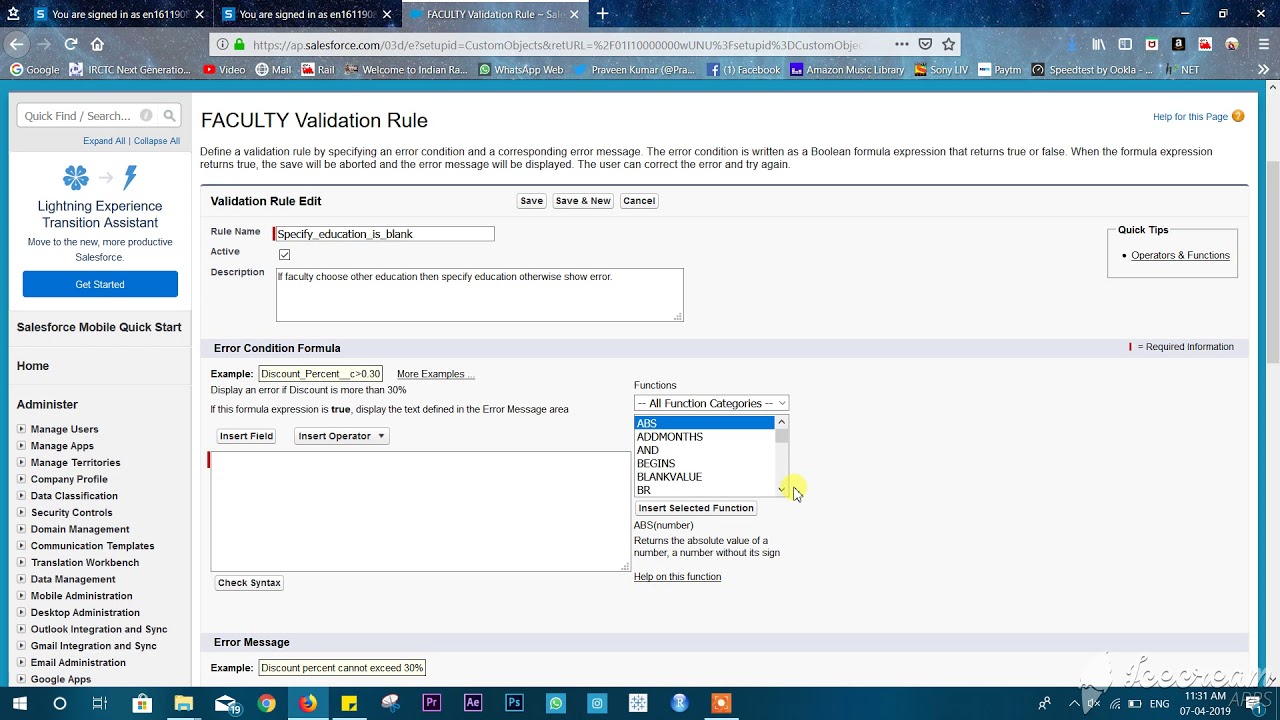Open Chrome from the taskbar
The width and height of the screenshot is (1280, 720).
click(x=266, y=703)
